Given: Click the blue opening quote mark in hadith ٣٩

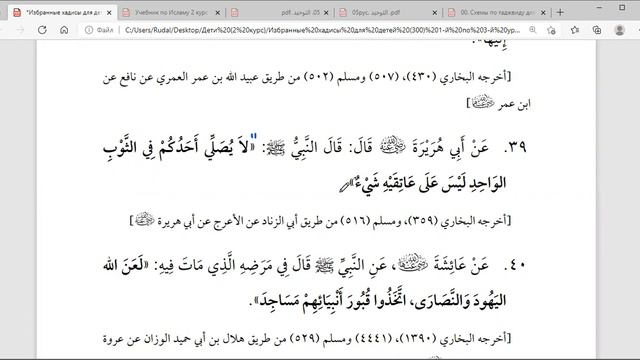Looking at the screenshot, I should (x=253, y=136).
